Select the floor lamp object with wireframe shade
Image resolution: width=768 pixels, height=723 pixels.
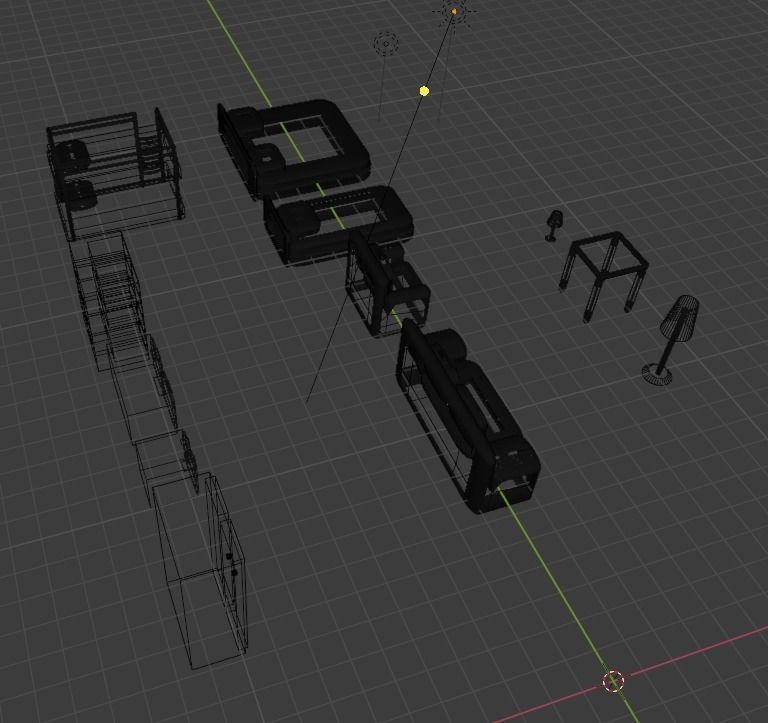pos(671,340)
